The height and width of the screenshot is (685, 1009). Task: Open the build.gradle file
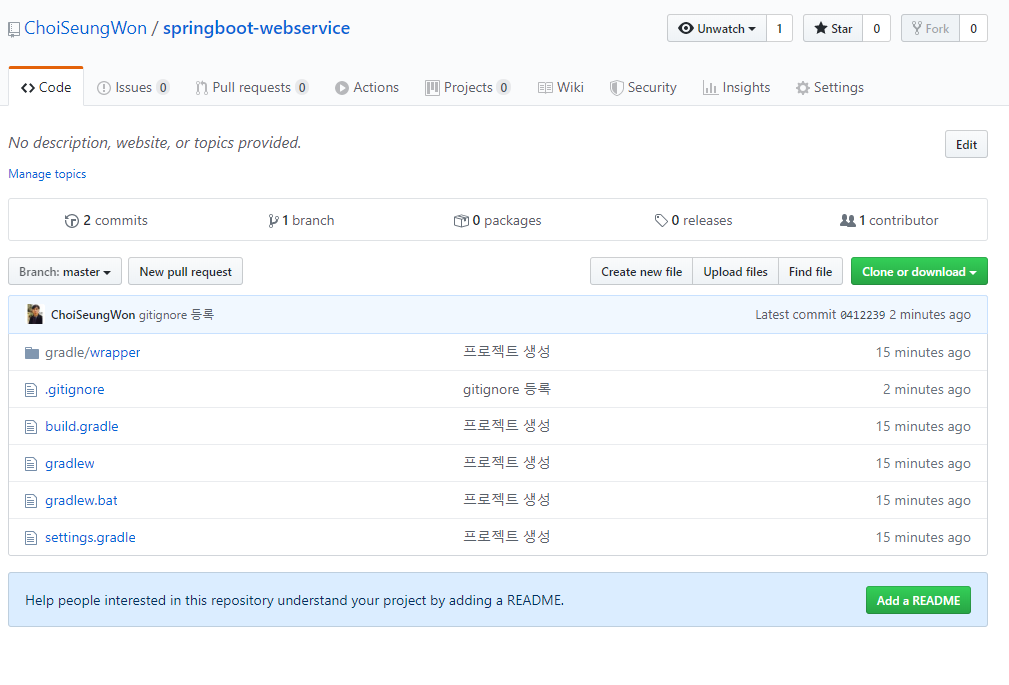point(82,426)
